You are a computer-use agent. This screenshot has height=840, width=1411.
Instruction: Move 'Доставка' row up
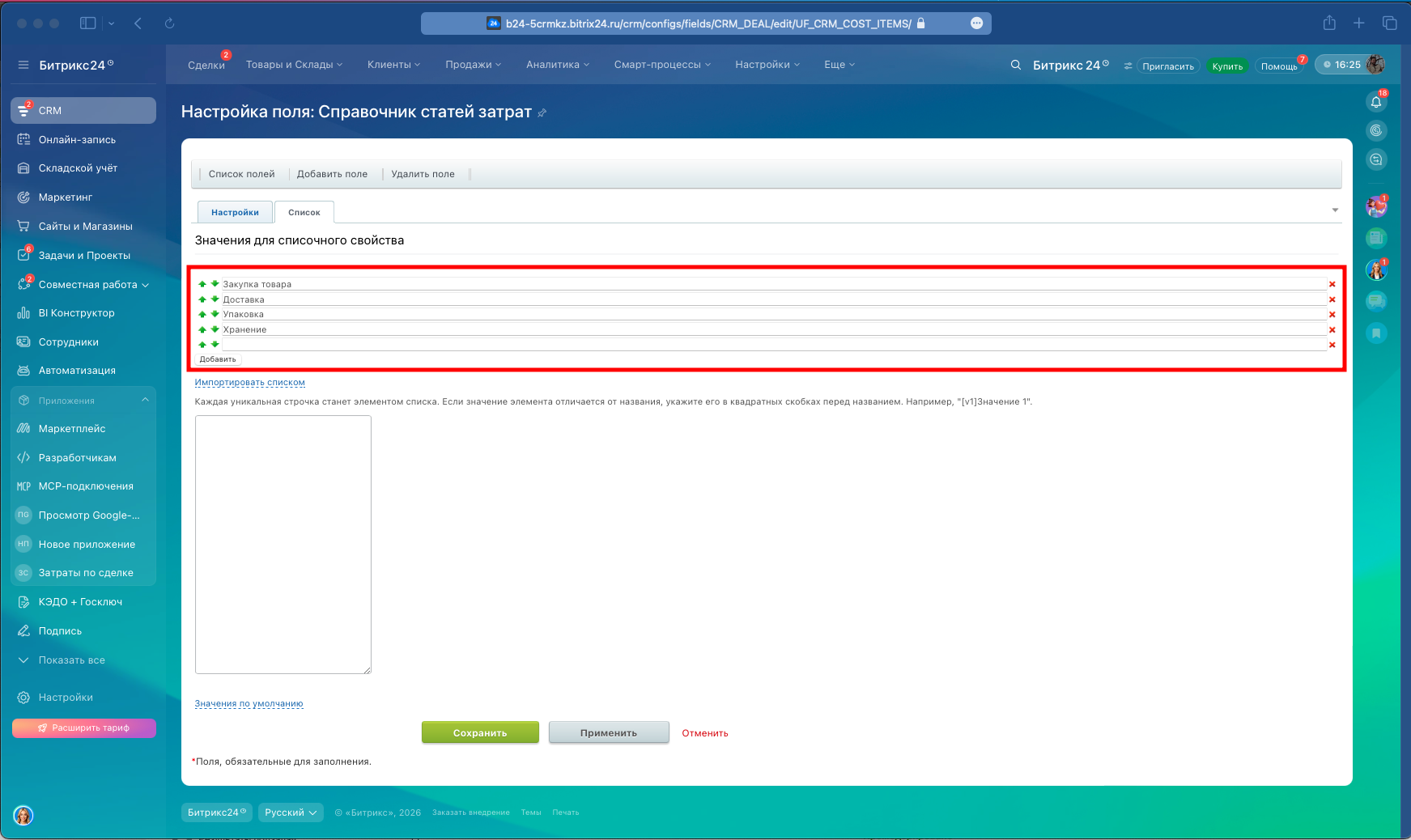[202, 299]
